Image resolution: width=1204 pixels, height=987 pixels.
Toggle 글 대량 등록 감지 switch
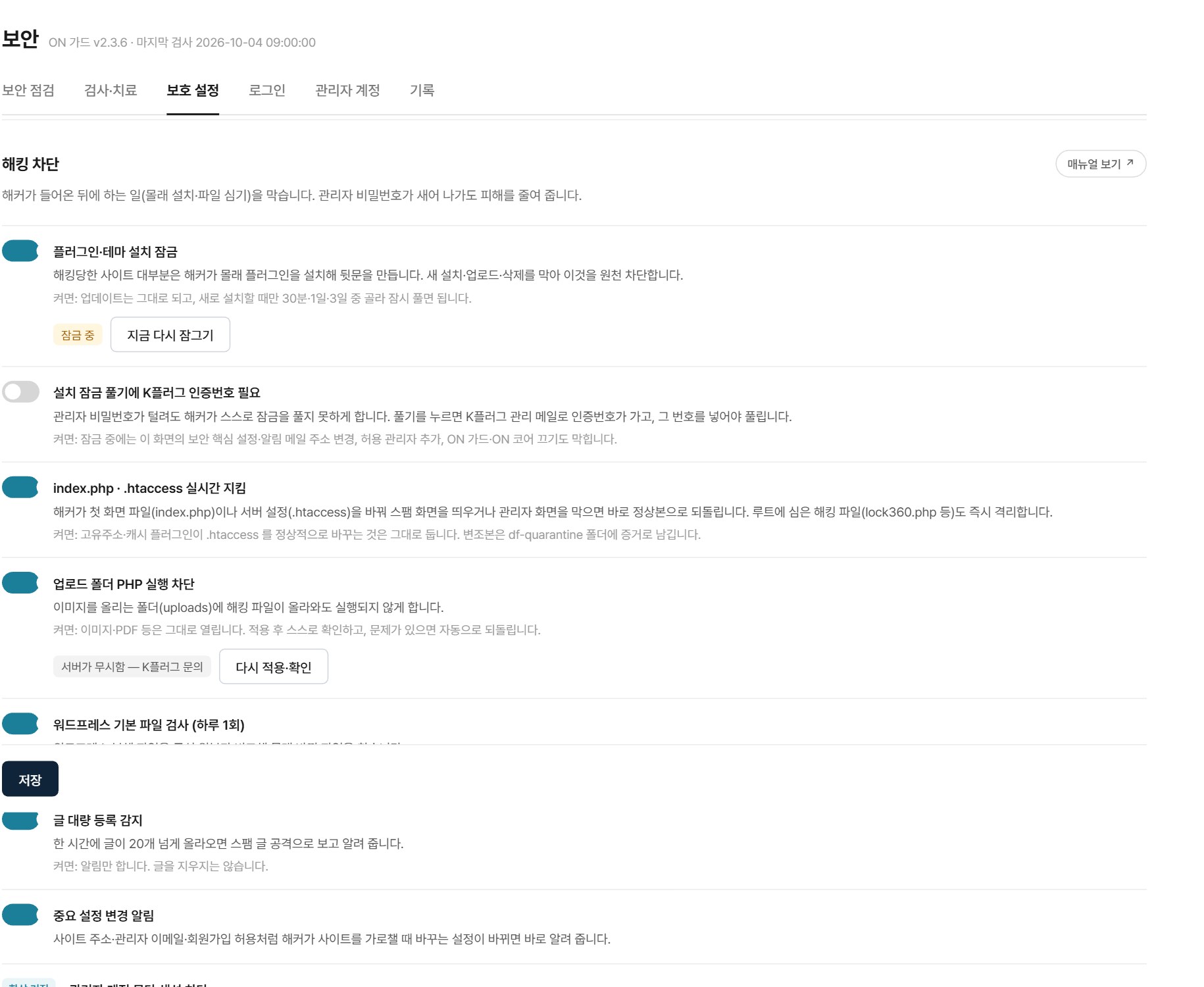pyautogui.click(x=20, y=821)
